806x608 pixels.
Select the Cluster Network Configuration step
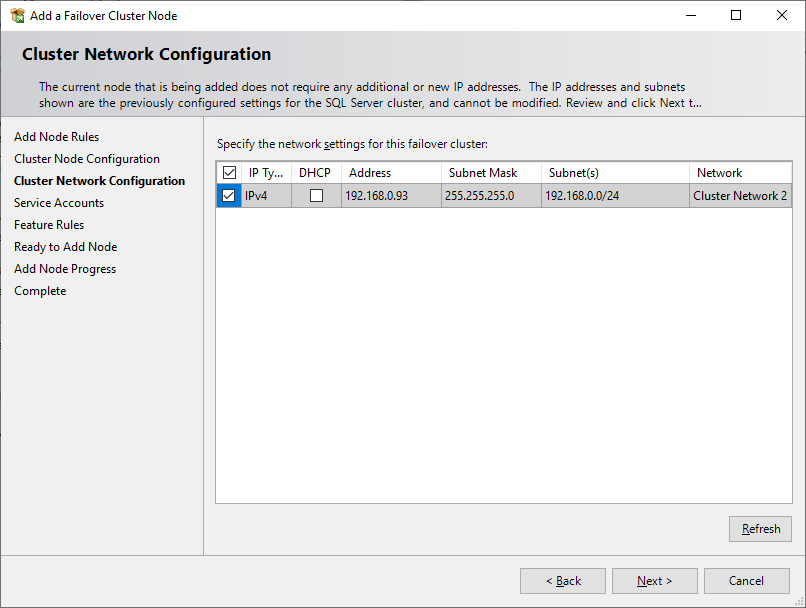(x=99, y=181)
